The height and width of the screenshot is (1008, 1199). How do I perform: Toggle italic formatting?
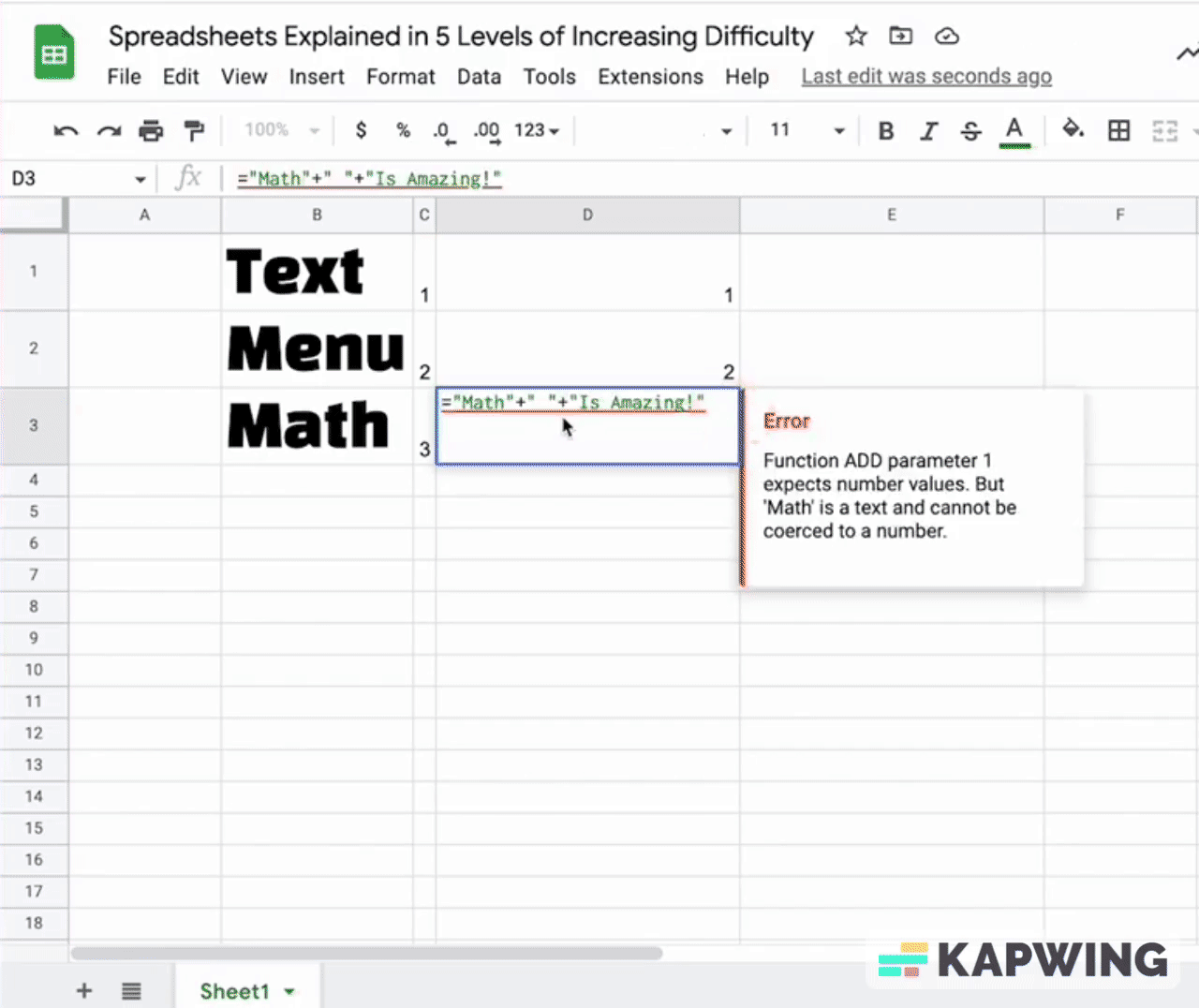[928, 131]
